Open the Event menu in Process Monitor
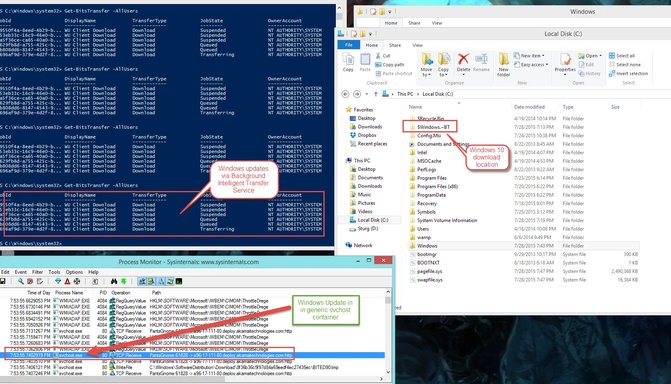The width and height of the screenshot is (671, 384). (21, 272)
